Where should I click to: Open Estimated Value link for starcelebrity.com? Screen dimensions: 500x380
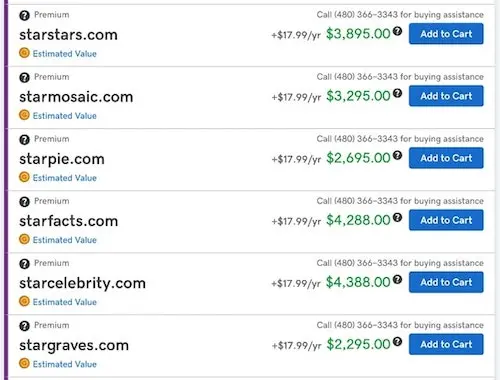(x=65, y=302)
